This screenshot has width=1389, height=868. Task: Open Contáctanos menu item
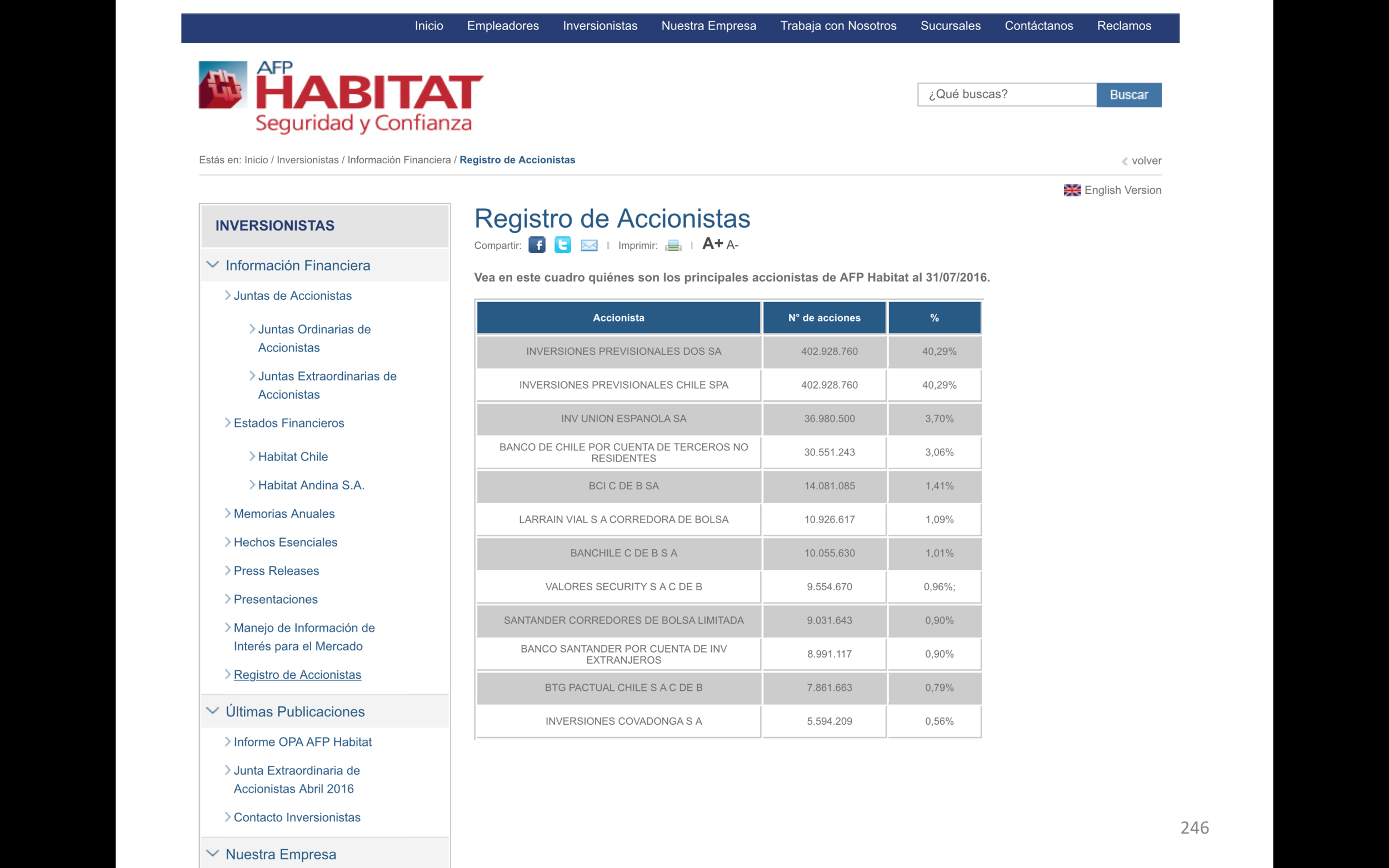coord(1039,26)
